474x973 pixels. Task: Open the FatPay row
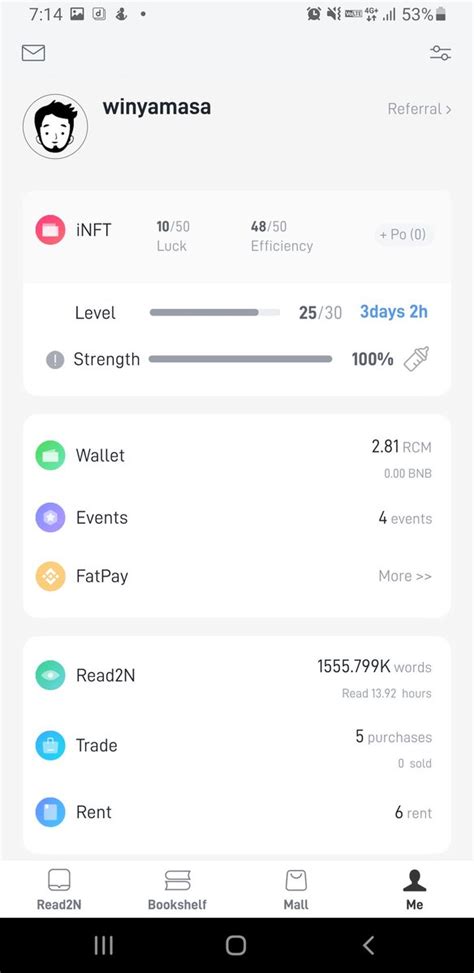click(237, 576)
